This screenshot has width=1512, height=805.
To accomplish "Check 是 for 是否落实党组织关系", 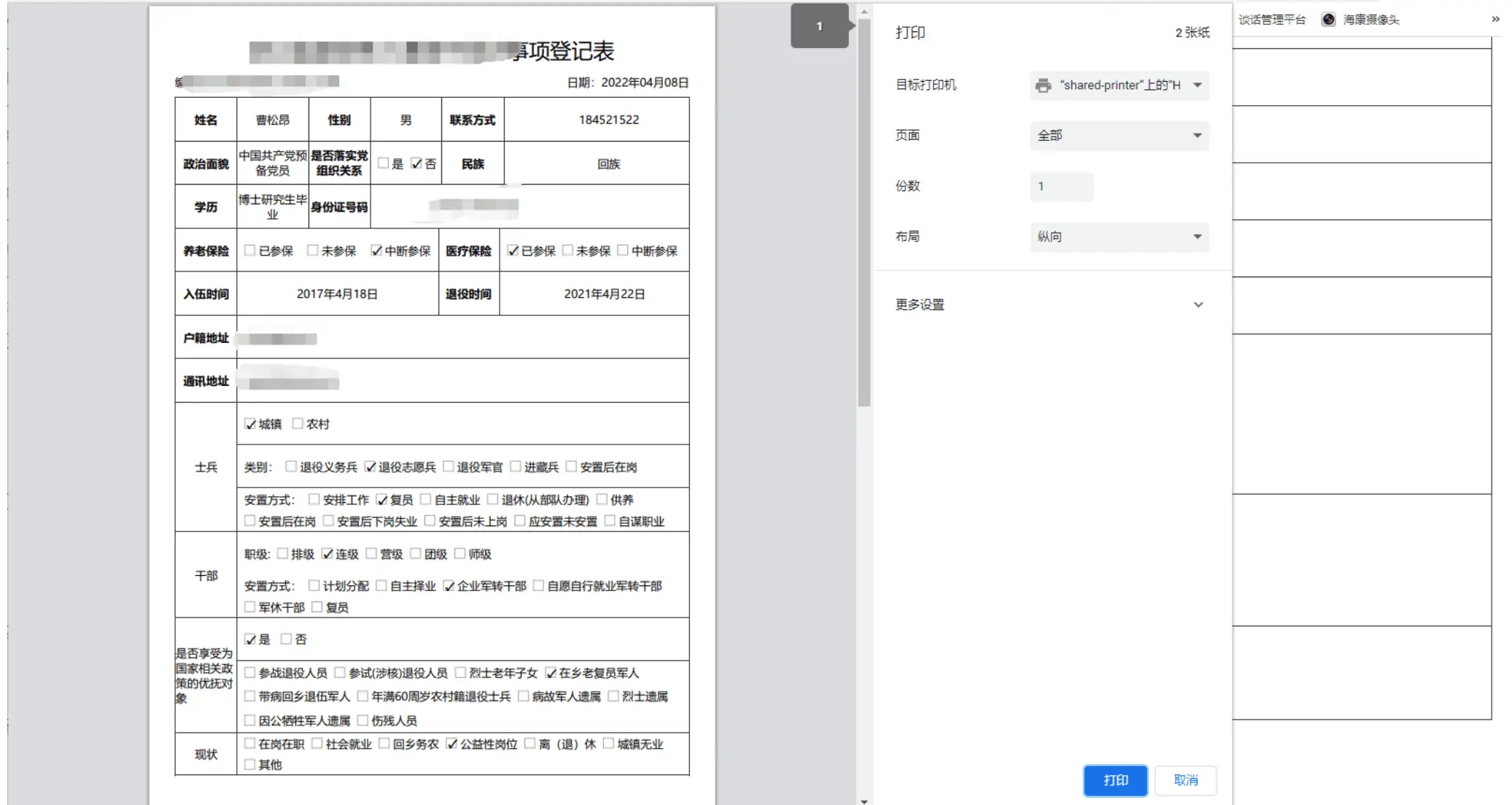I will [384, 163].
